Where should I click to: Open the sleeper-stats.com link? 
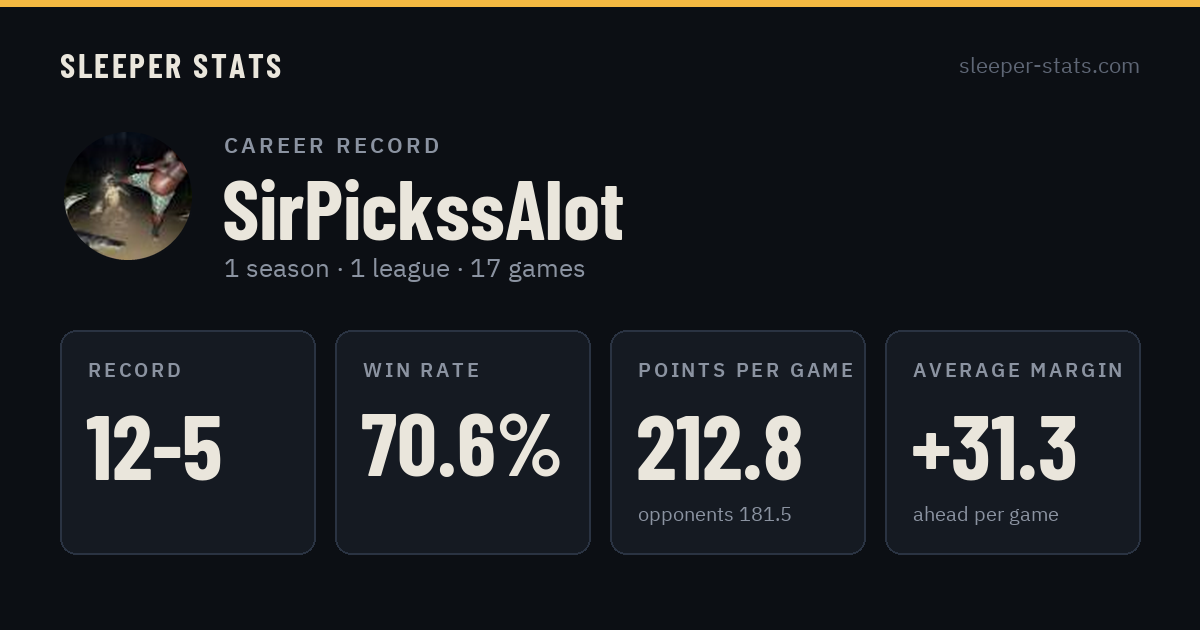tap(1049, 66)
